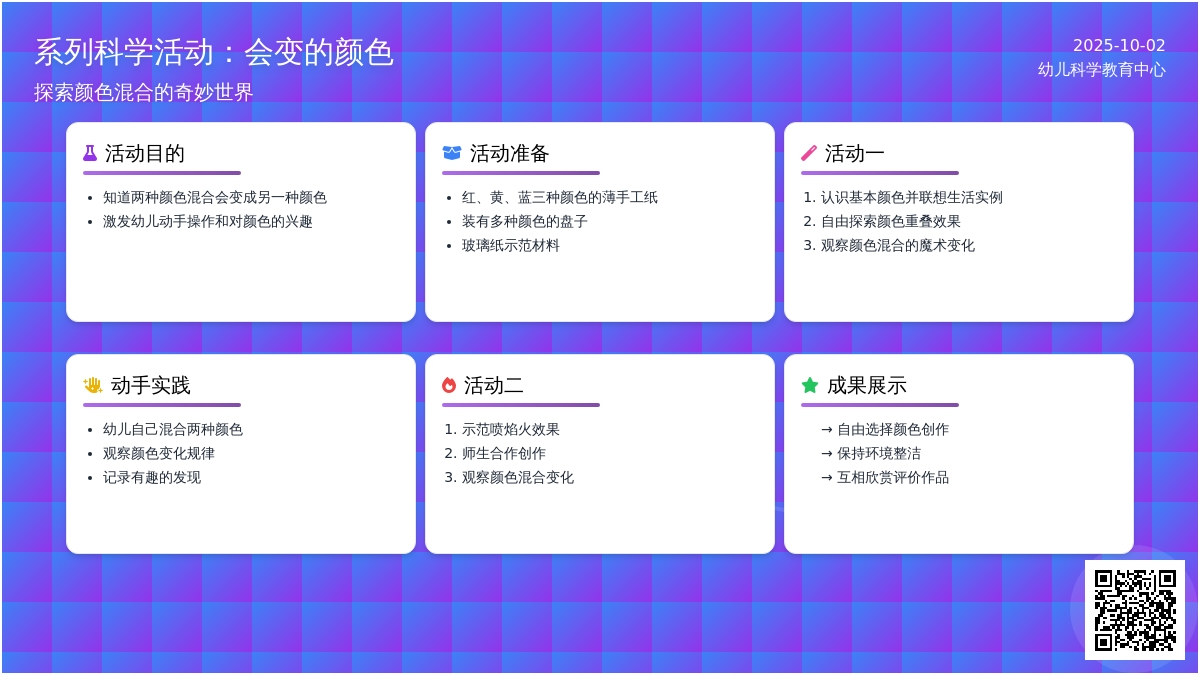The image size is (1200, 675).
Task: Click the green star icon beside 成果展示
Action: point(810,385)
